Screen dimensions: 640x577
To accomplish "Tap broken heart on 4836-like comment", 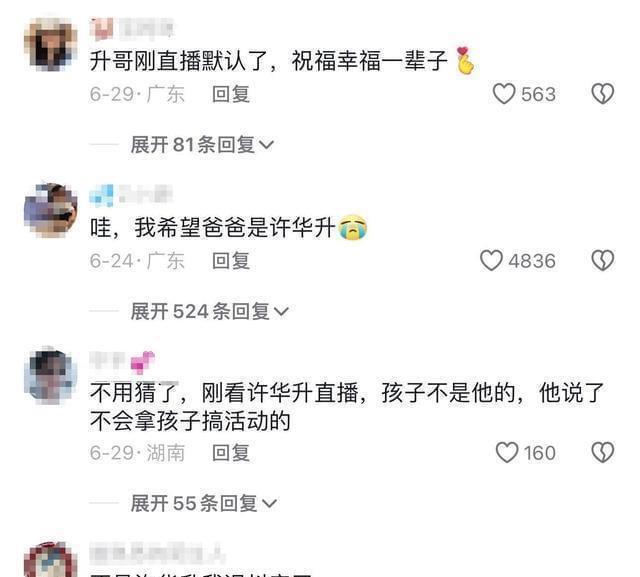I will [x=603, y=260].
